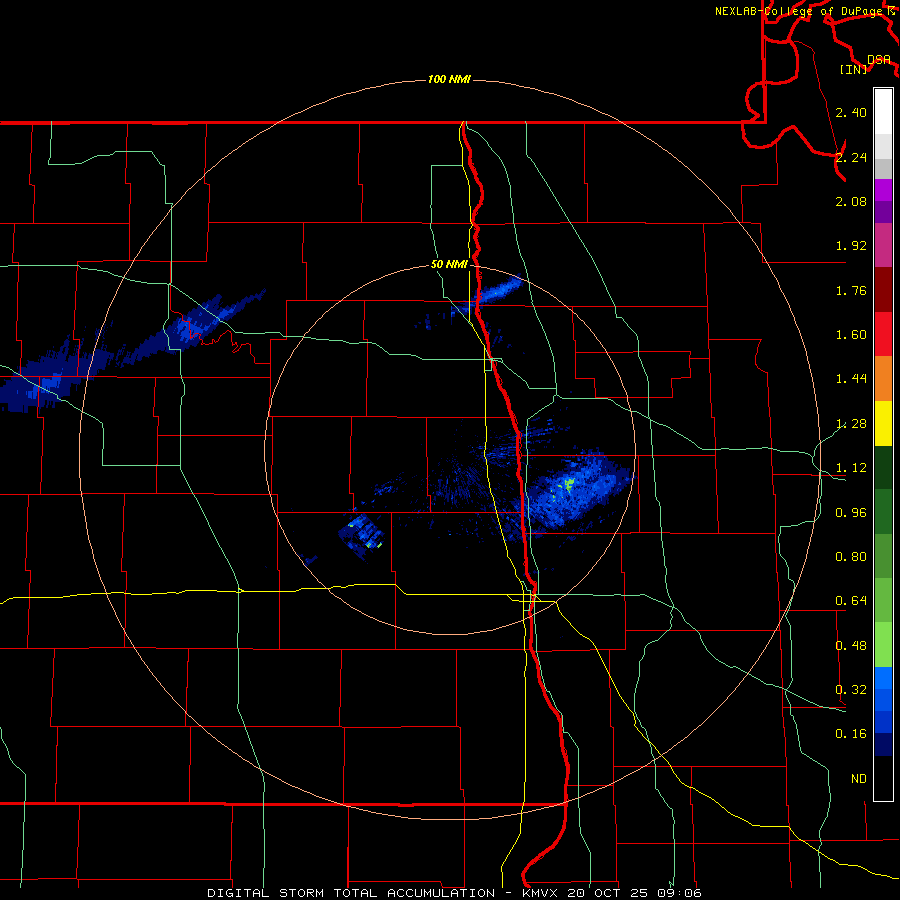Pick the white swatch atop the color scale
Screen dimensions: 900x900
point(883,112)
